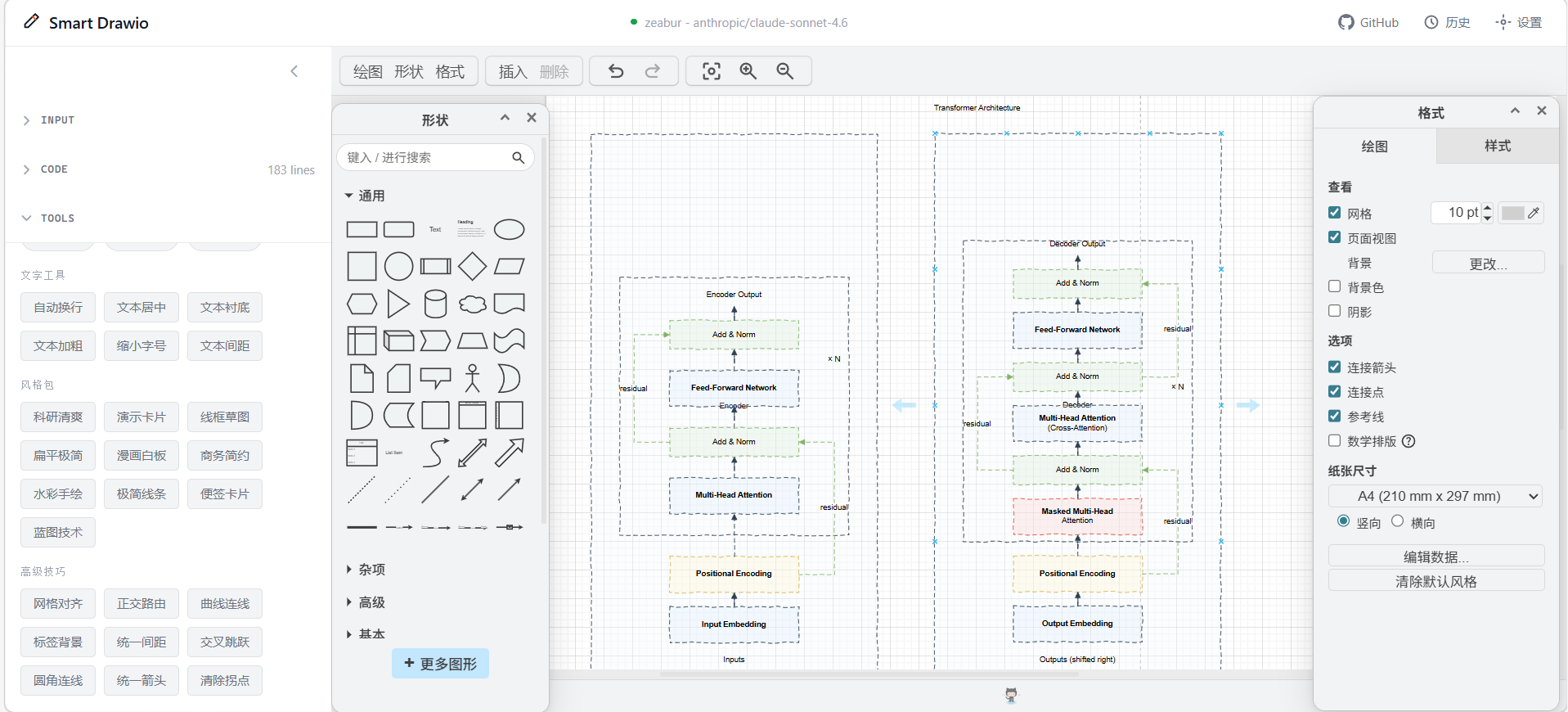The image size is (1568, 712).
Task: Switch to the 样式 tab
Action: click(1498, 146)
